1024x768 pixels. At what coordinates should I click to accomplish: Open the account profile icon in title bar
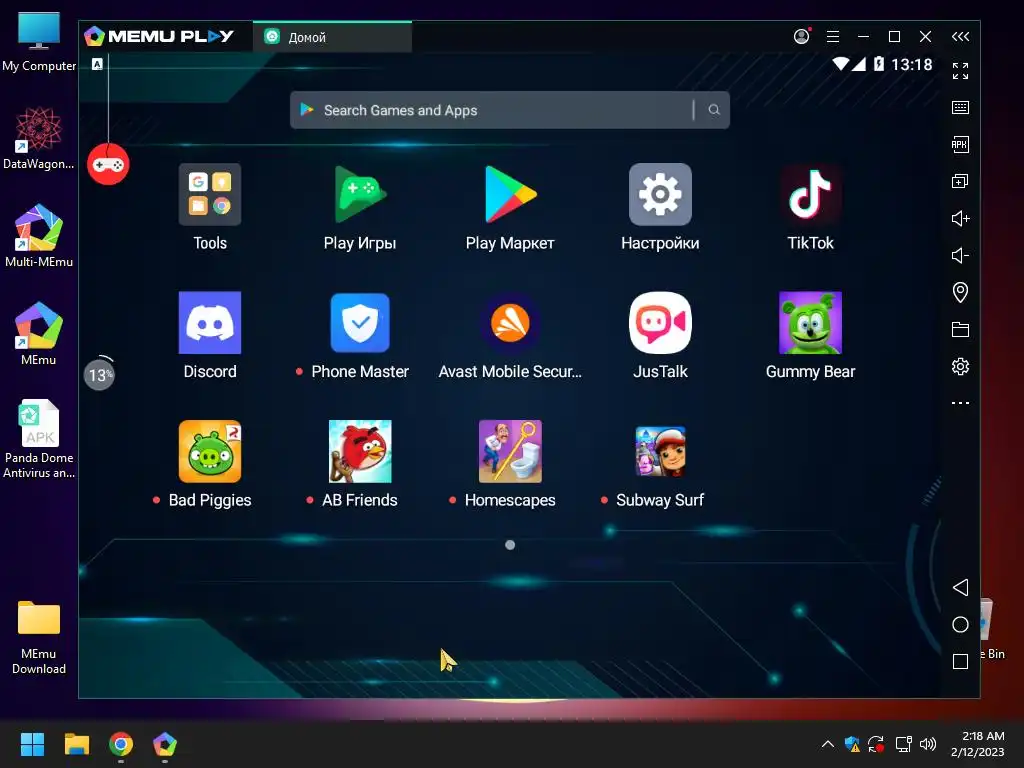pos(801,36)
